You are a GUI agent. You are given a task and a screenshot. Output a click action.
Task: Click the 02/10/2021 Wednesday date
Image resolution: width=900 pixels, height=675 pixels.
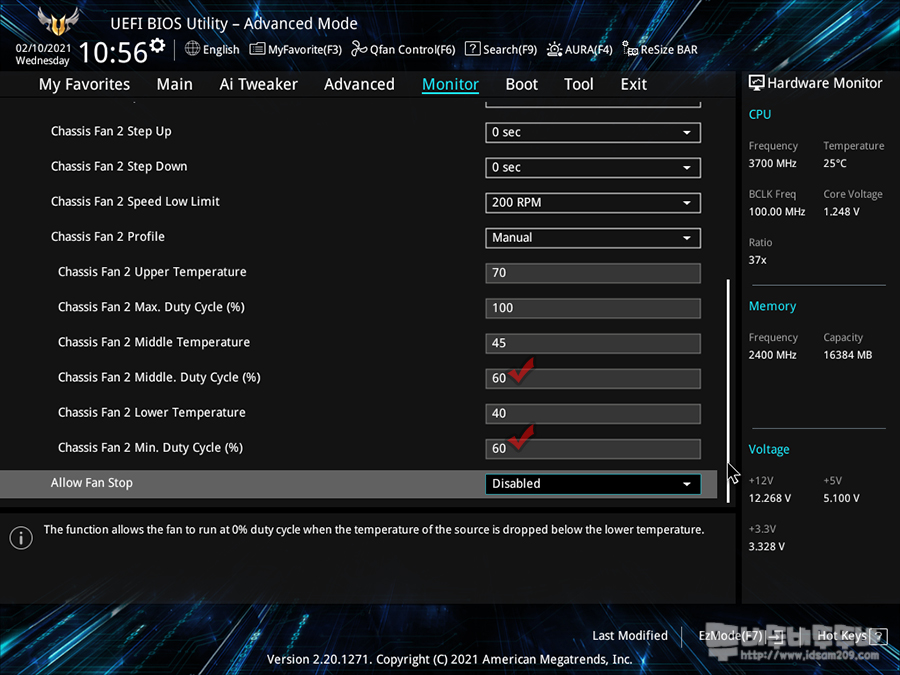click(42, 55)
